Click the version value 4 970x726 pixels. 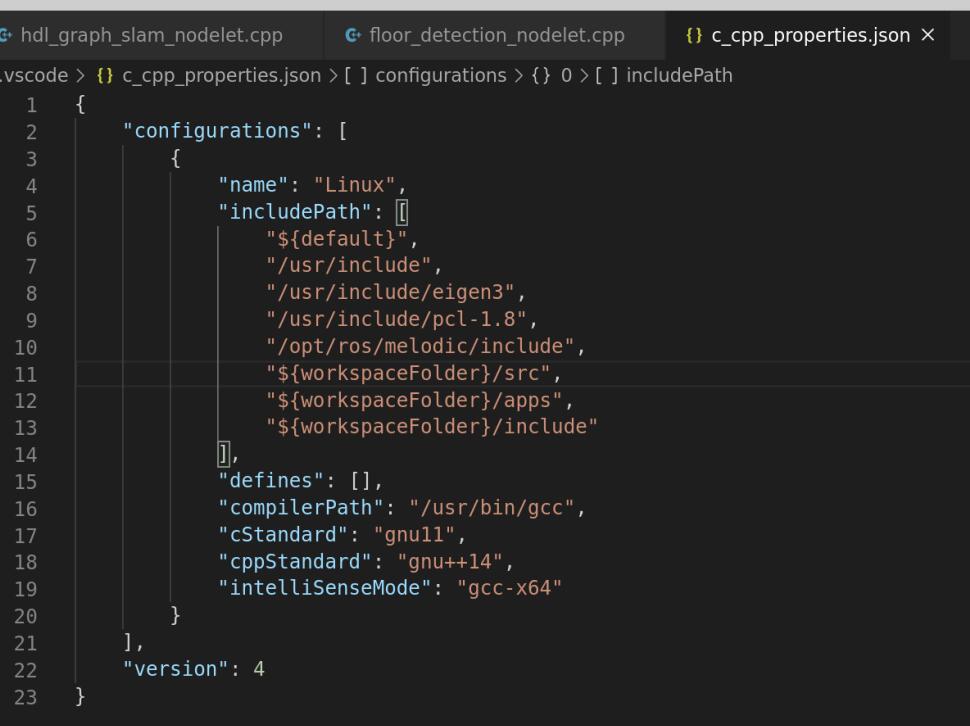click(x=259, y=669)
